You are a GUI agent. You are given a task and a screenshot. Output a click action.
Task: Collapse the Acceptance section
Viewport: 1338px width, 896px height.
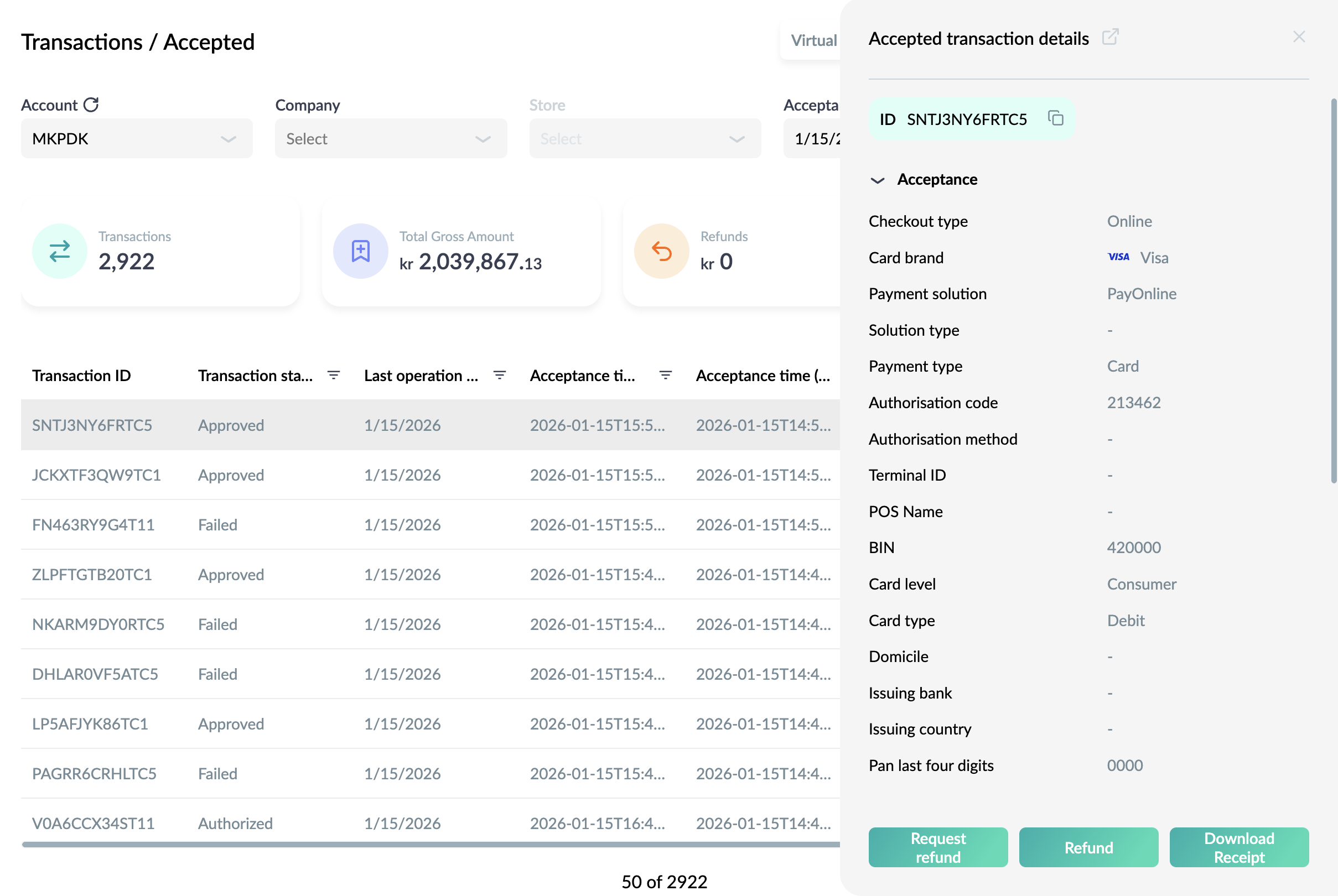(x=877, y=180)
